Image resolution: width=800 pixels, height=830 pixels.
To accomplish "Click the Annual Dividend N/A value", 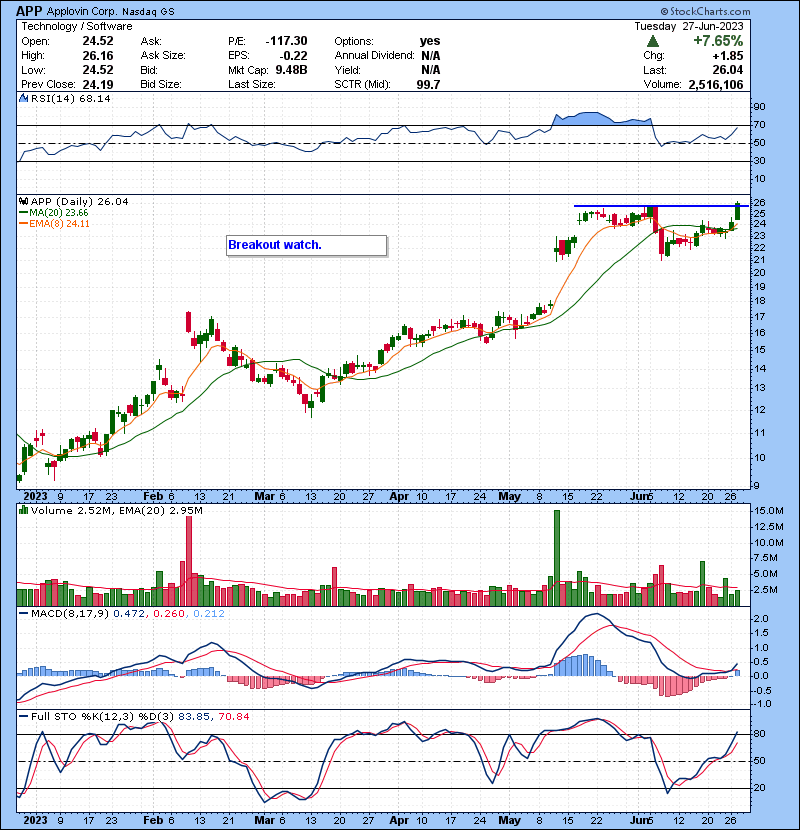I will pyautogui.click(x=430, y=55).
